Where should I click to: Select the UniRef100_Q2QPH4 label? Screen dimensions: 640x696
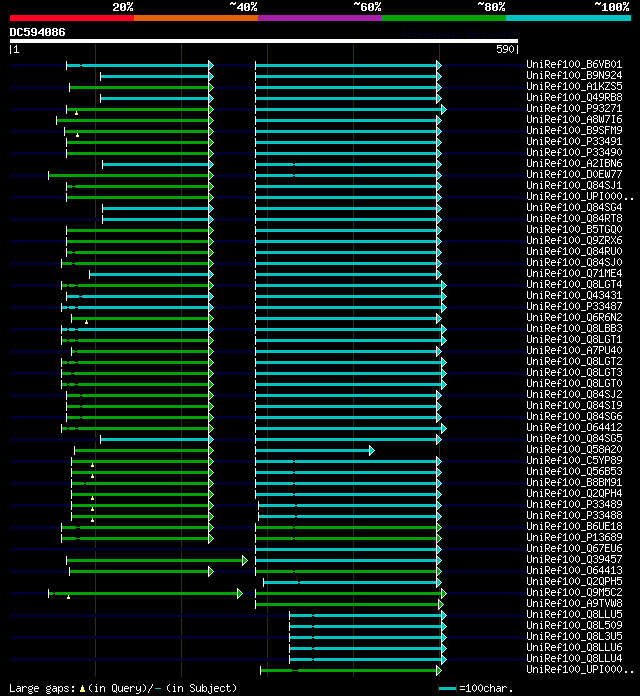click(x=574, y=493)
